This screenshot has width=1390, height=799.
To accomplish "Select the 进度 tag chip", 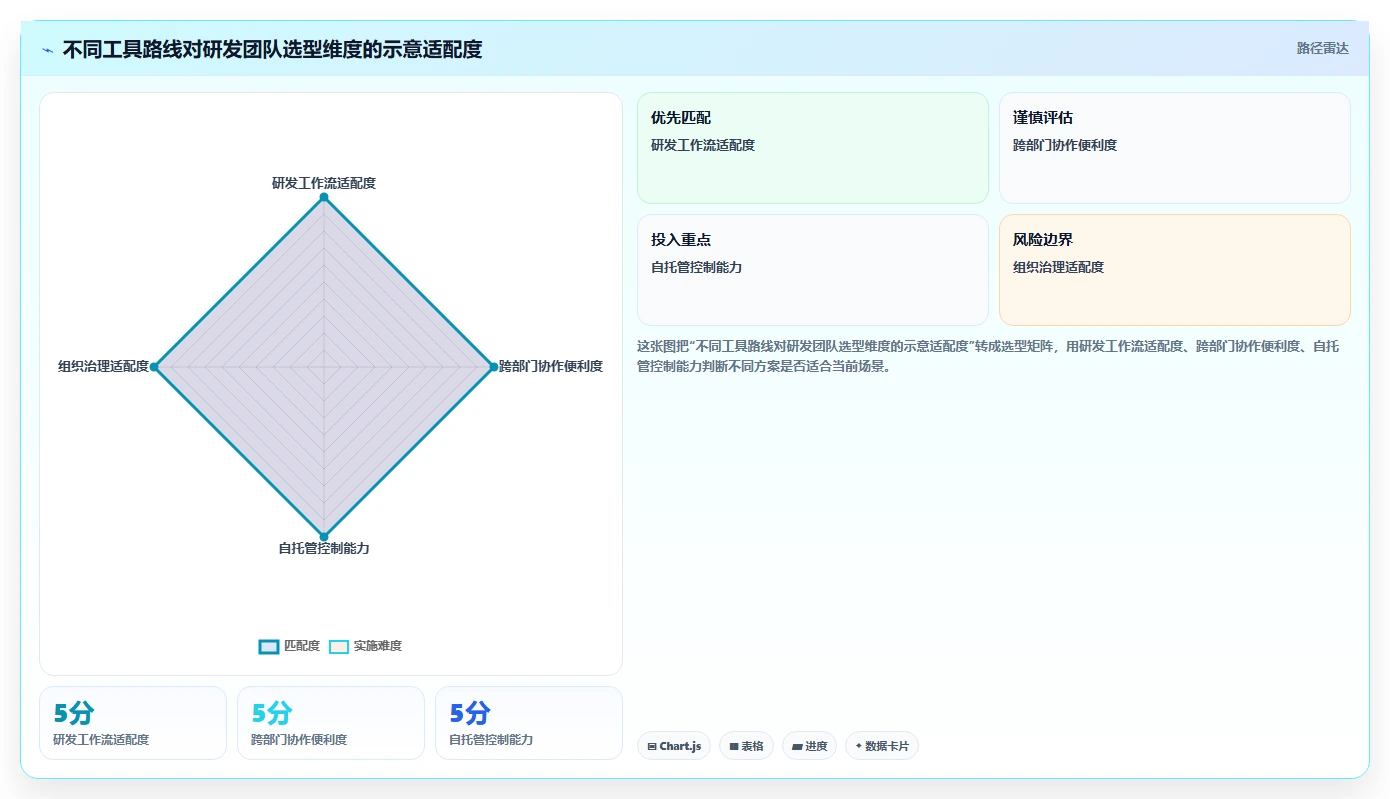I will [x=809, y=746].
